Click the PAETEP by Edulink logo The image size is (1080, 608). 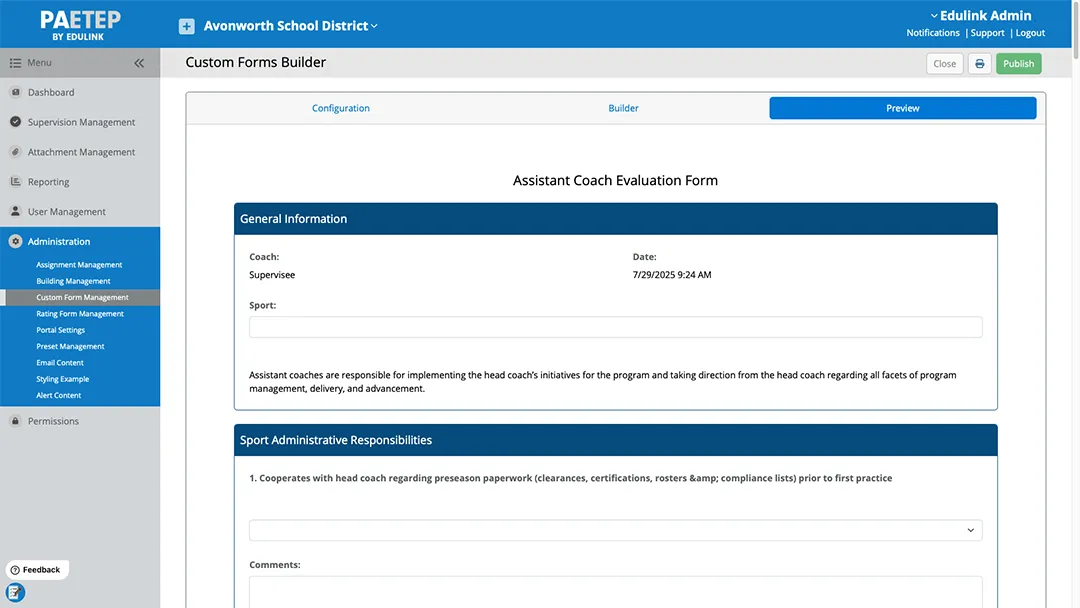pyautogui.click(x=80, y=25)
